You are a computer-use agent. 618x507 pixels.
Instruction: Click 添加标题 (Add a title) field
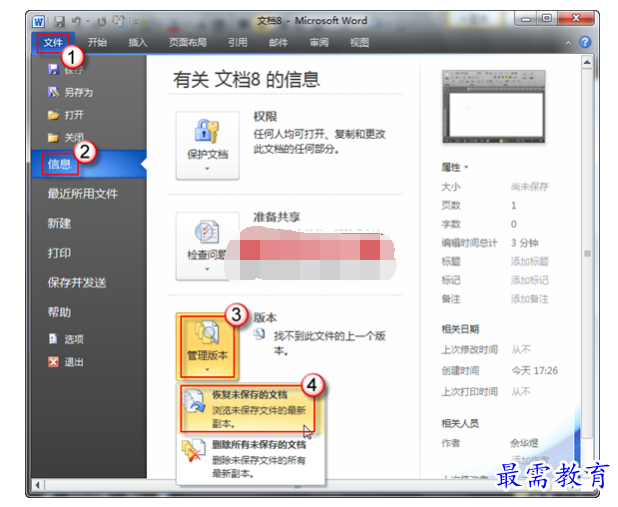529,261
